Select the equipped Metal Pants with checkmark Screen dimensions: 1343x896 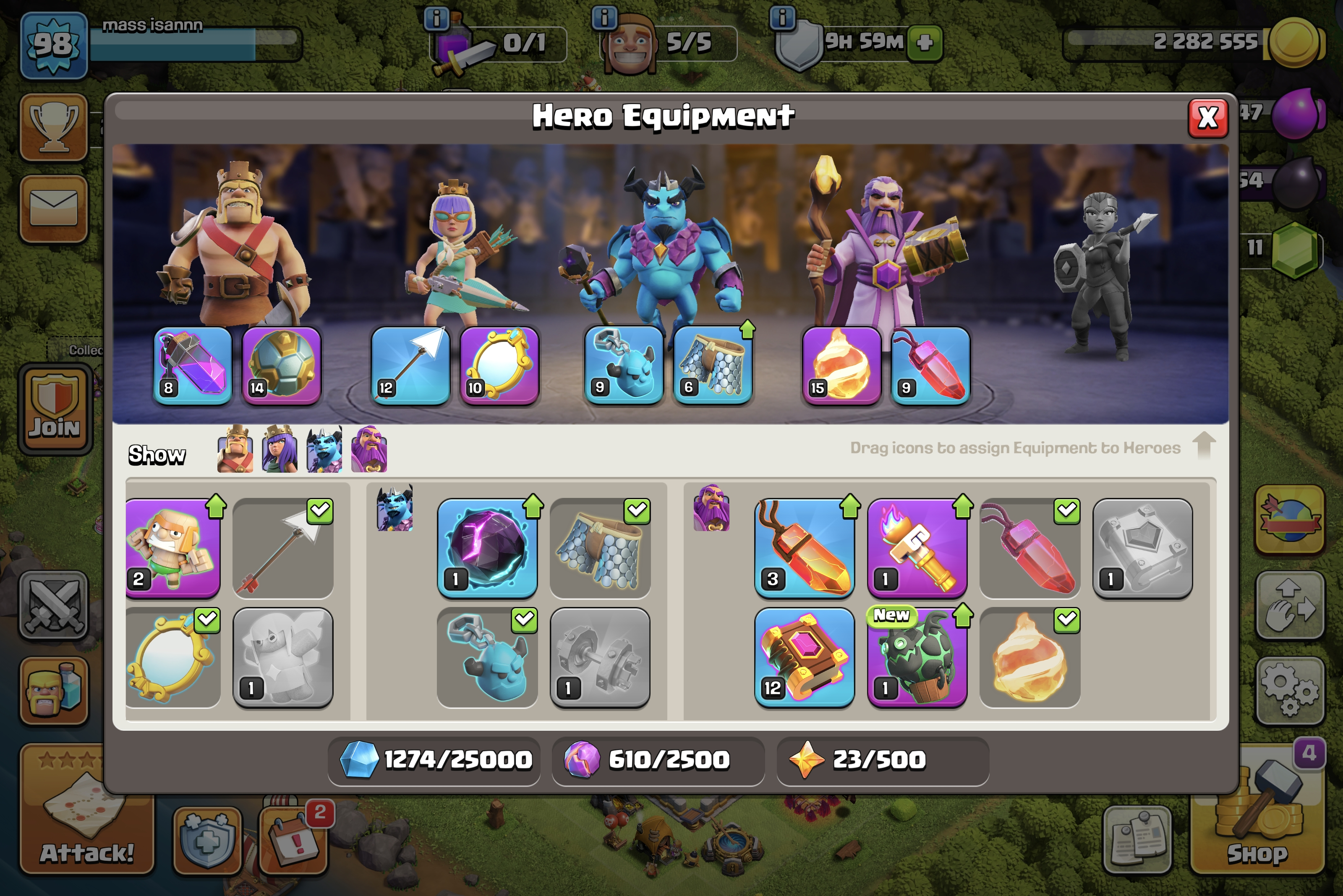click(x=600, y=548)
